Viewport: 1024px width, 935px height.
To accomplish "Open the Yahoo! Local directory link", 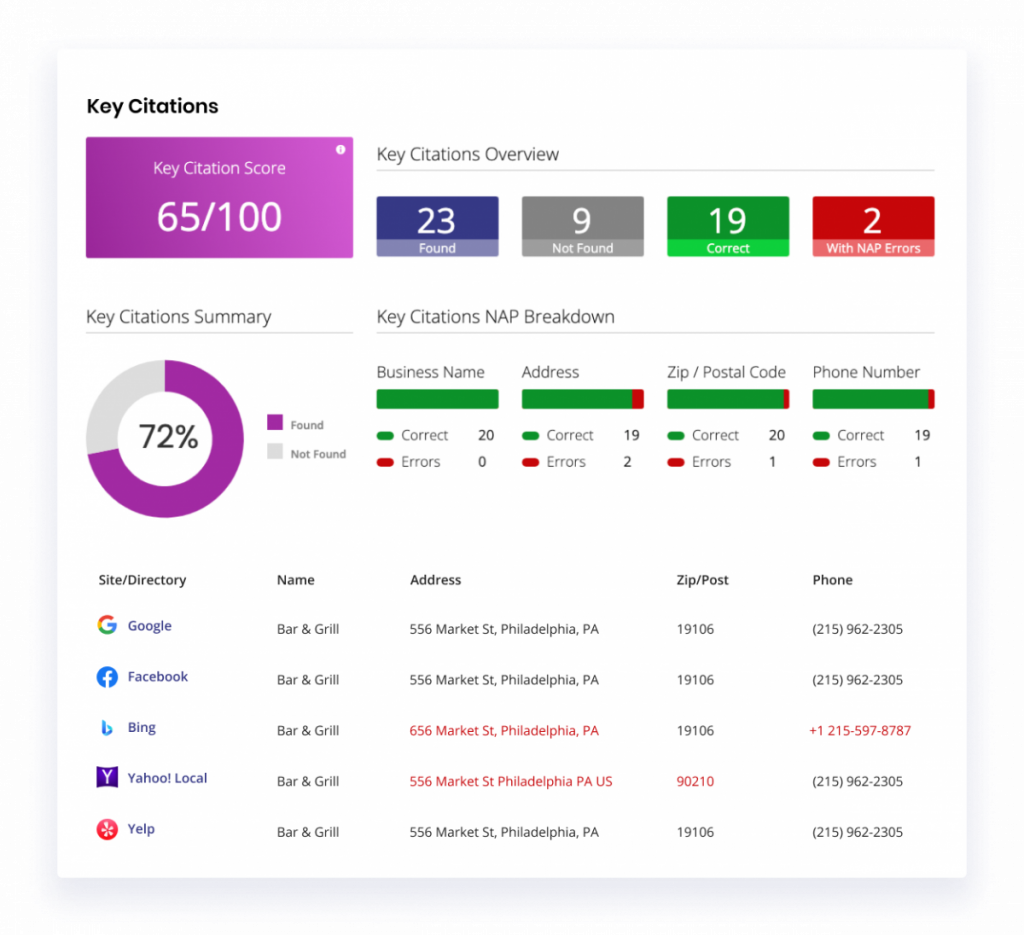I will point(167,778).
